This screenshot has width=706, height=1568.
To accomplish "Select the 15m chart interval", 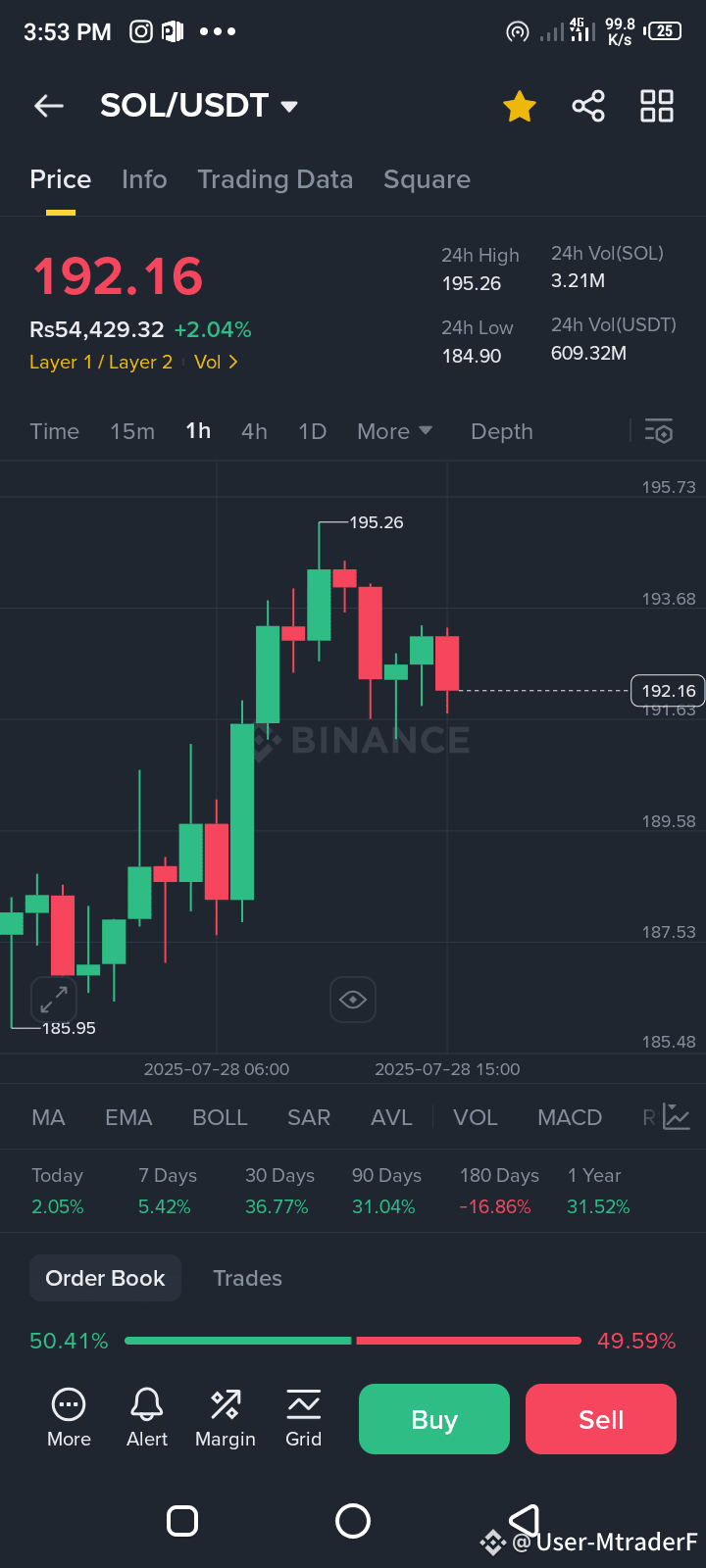I will [132, 431].
